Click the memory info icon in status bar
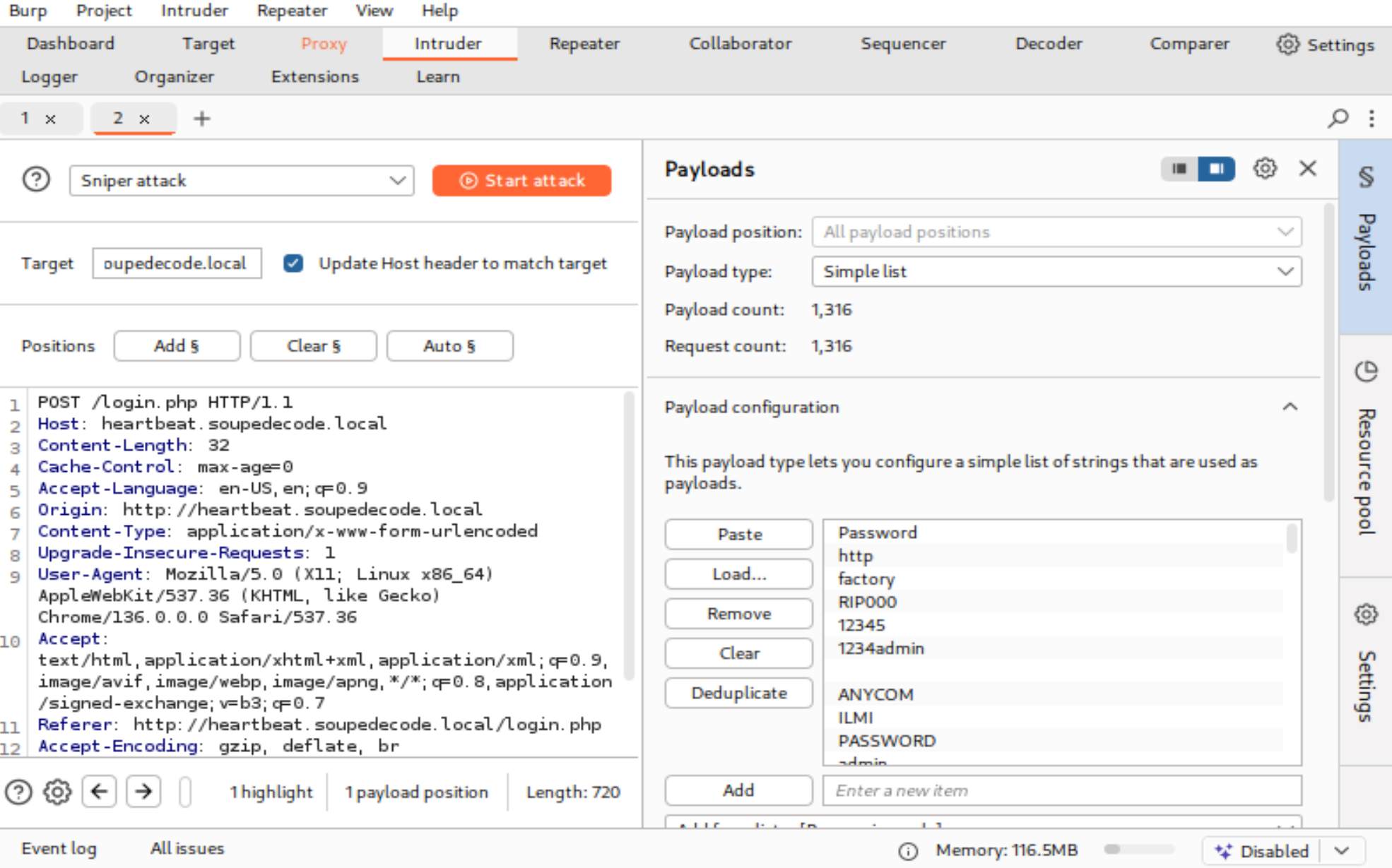Image resolution: width=1392 pixels, height=868 pixels. click(x=908, y=851)
